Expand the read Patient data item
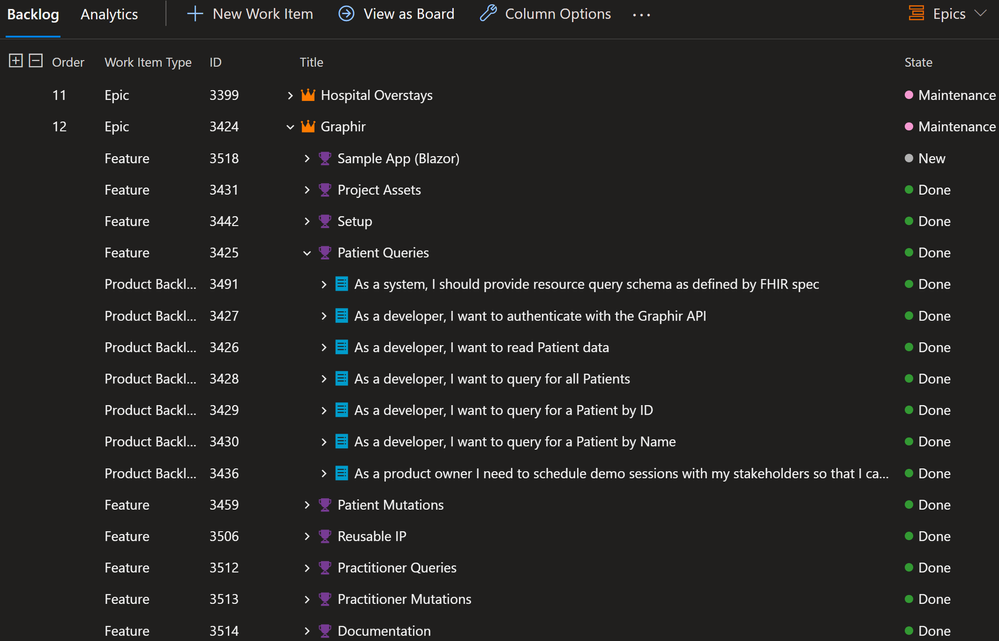 324,347
